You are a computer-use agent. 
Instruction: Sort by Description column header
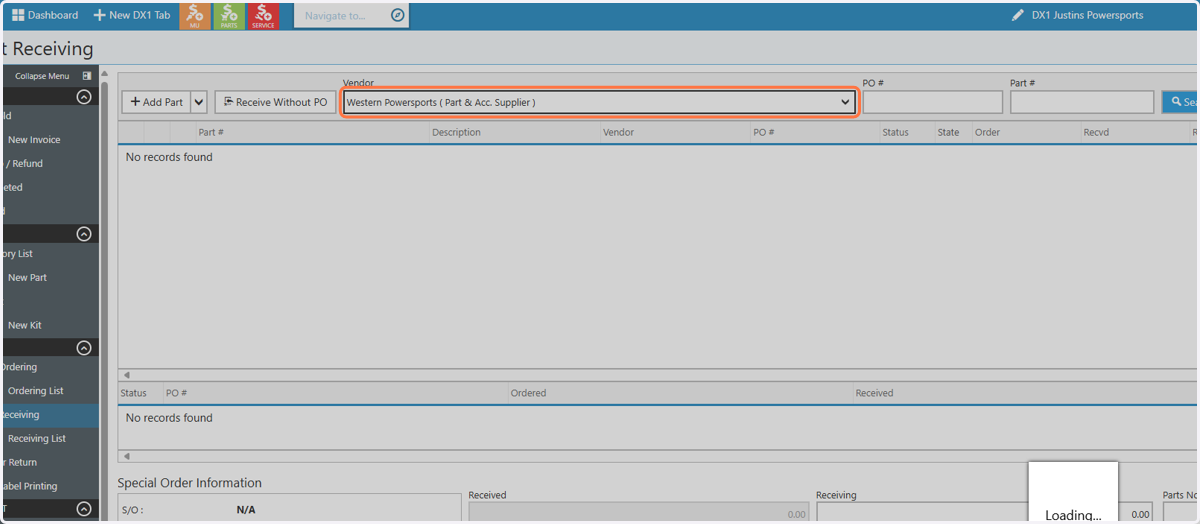coord(456,132)
